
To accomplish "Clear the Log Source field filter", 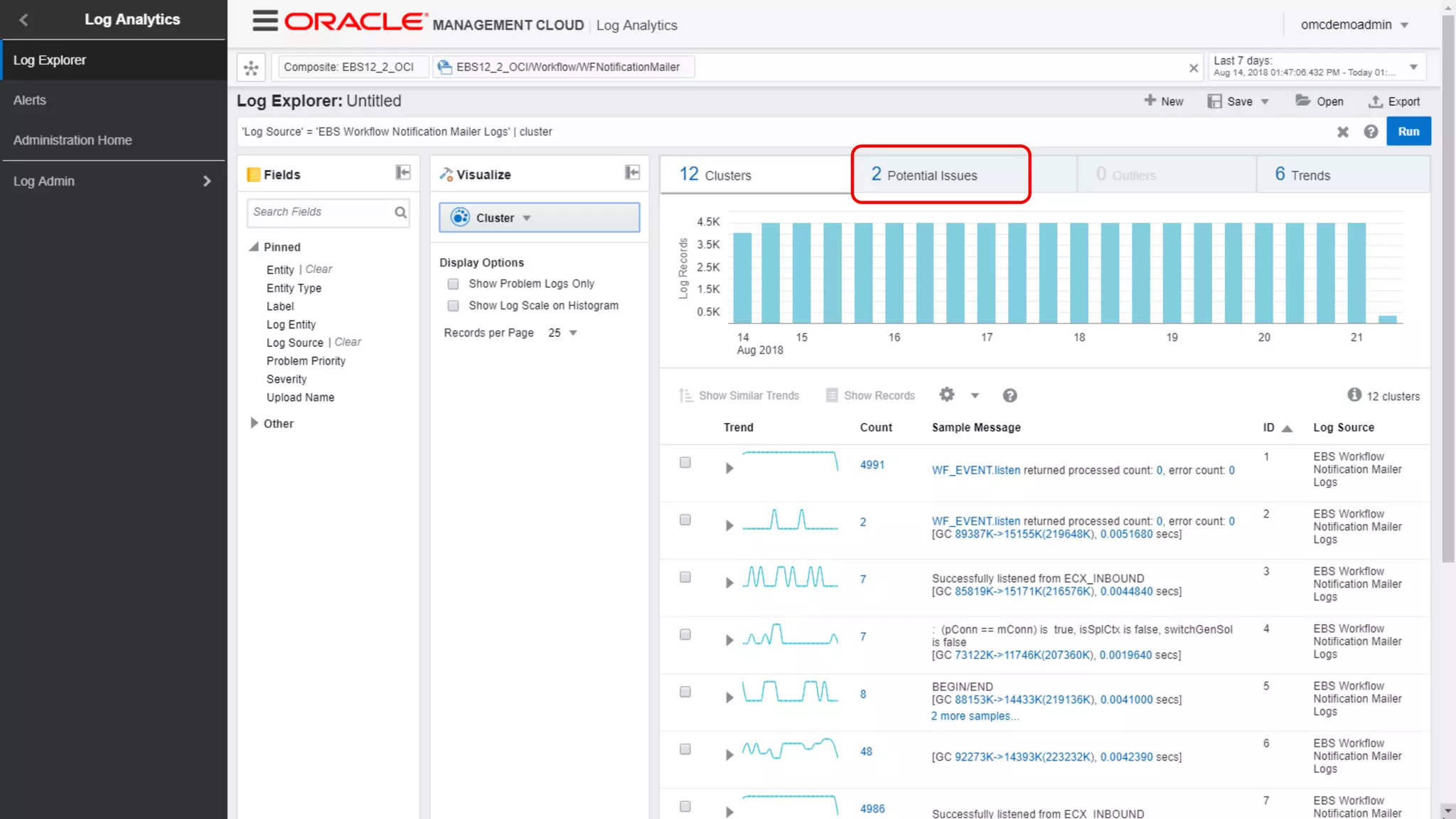I will coord(348,342).
